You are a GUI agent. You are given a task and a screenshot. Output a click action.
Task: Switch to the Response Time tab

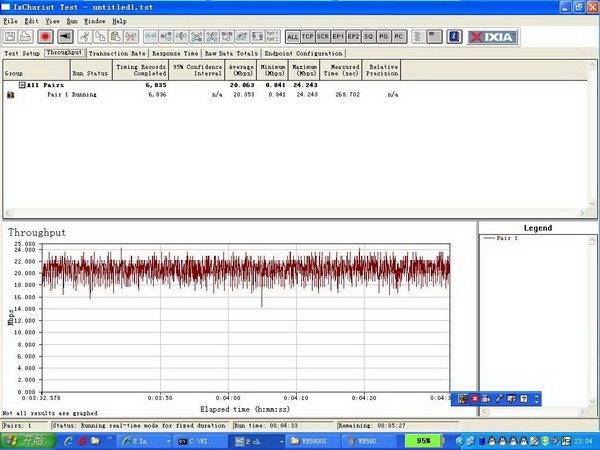pos(175,53)
